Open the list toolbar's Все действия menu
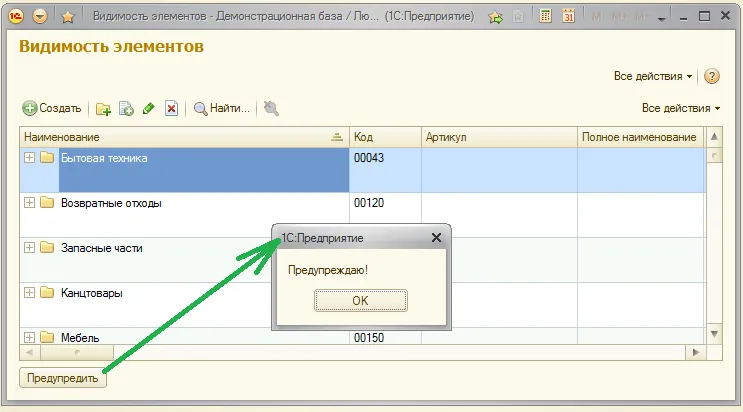Image resolution: width=743 pixels, height=412 pixels. point(681,108)
